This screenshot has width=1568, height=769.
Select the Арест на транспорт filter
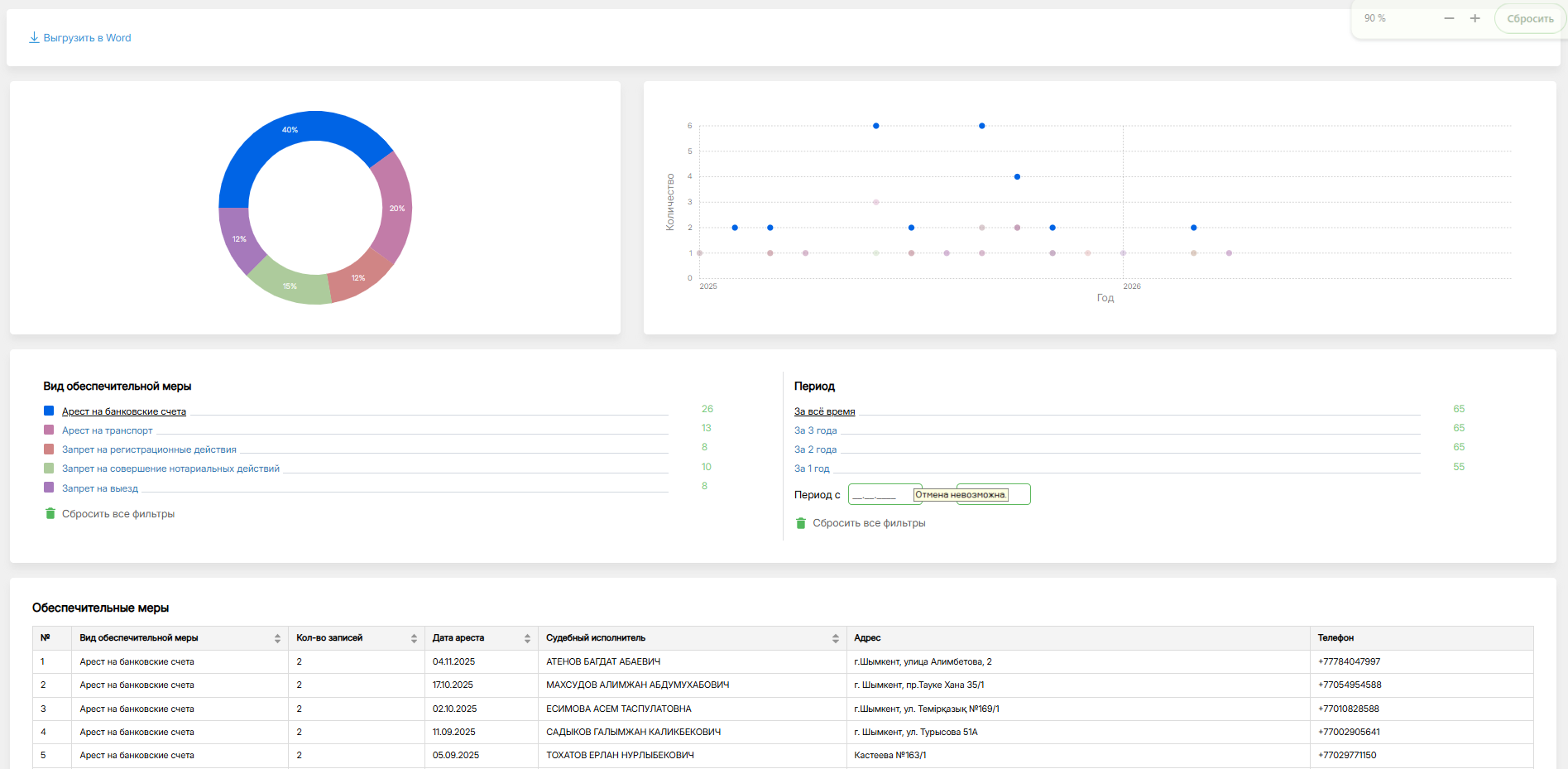pos(108,430)
